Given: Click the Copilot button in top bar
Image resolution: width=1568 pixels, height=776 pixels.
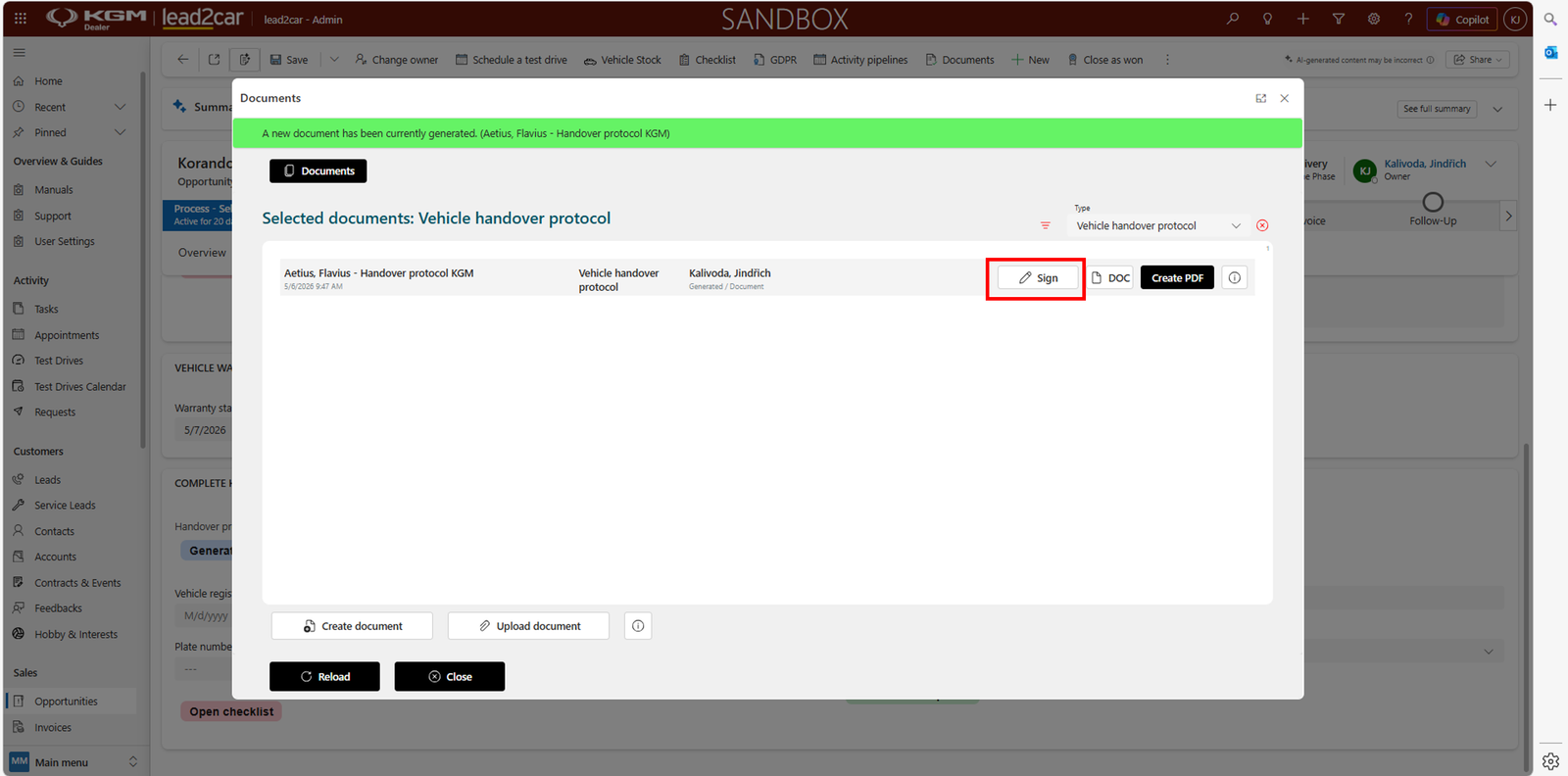Looking at the screenshot, I should coord(1462,19).
